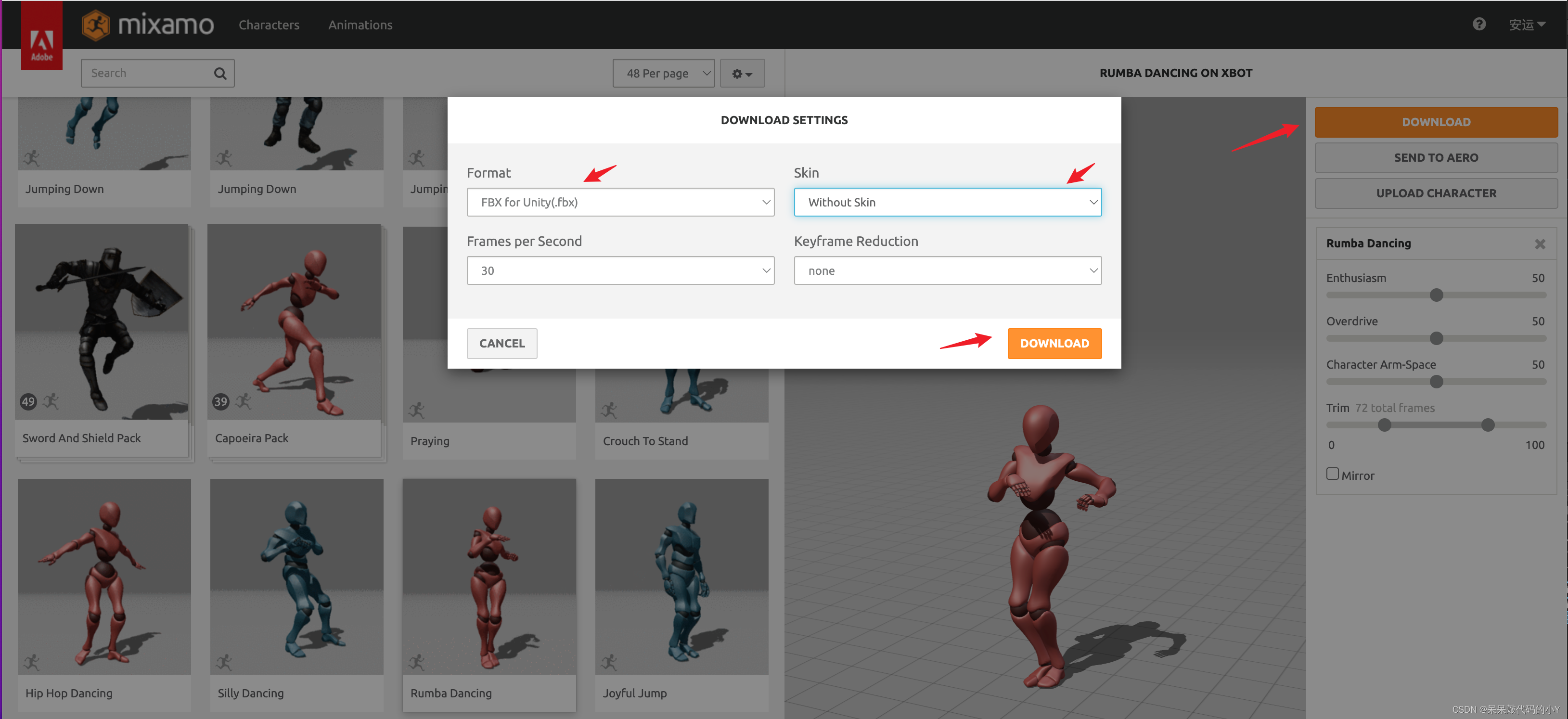
Task: Expand the Frames per Second dropdown
Action: pos(621,270)
